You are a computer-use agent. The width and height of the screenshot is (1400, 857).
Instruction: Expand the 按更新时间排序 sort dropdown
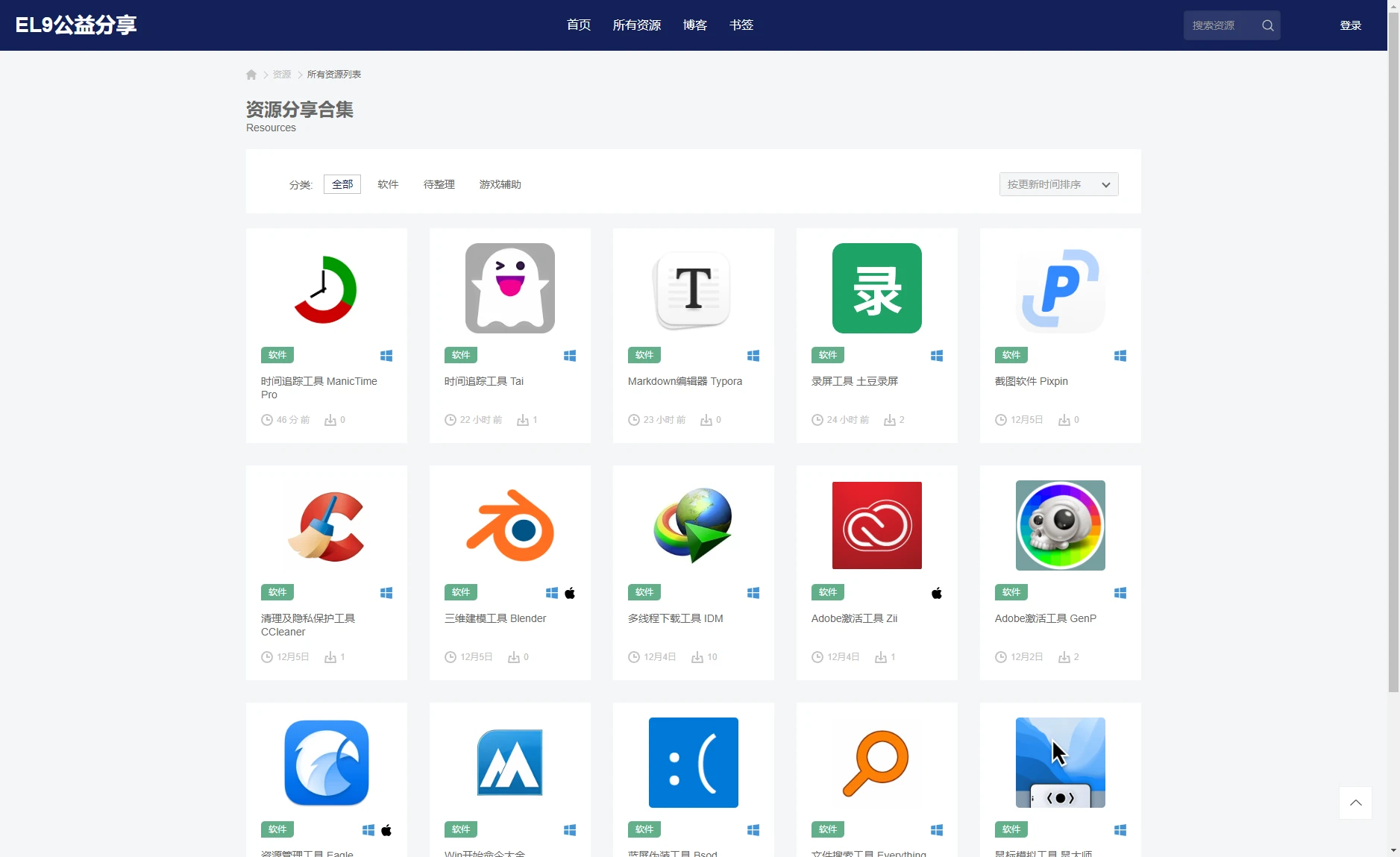1058,184
